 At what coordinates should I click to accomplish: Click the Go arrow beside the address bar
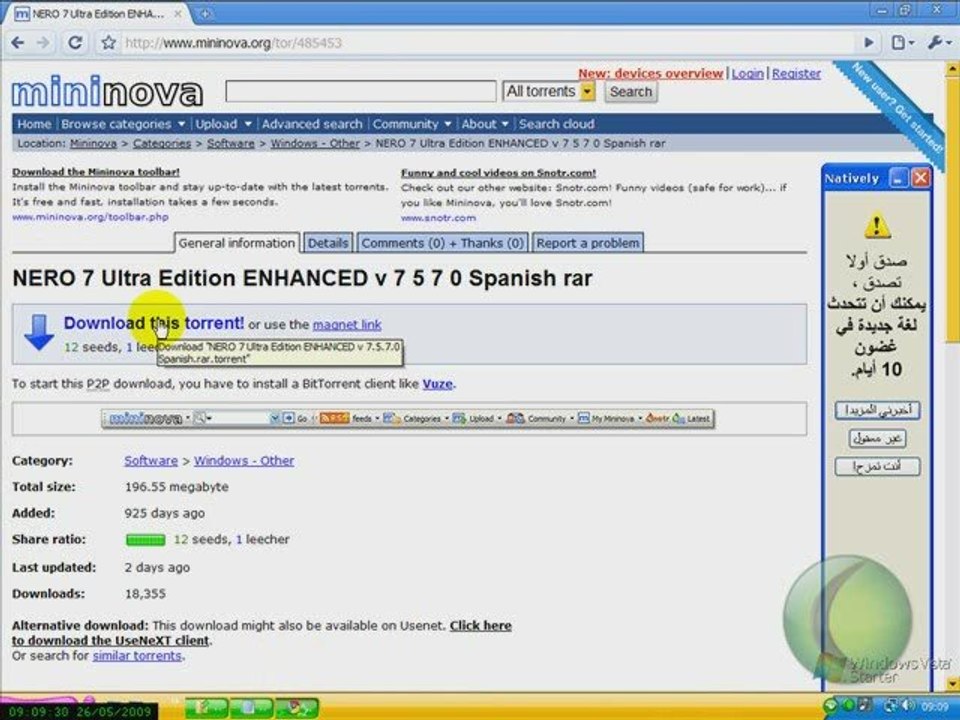[x=869, y=43]
